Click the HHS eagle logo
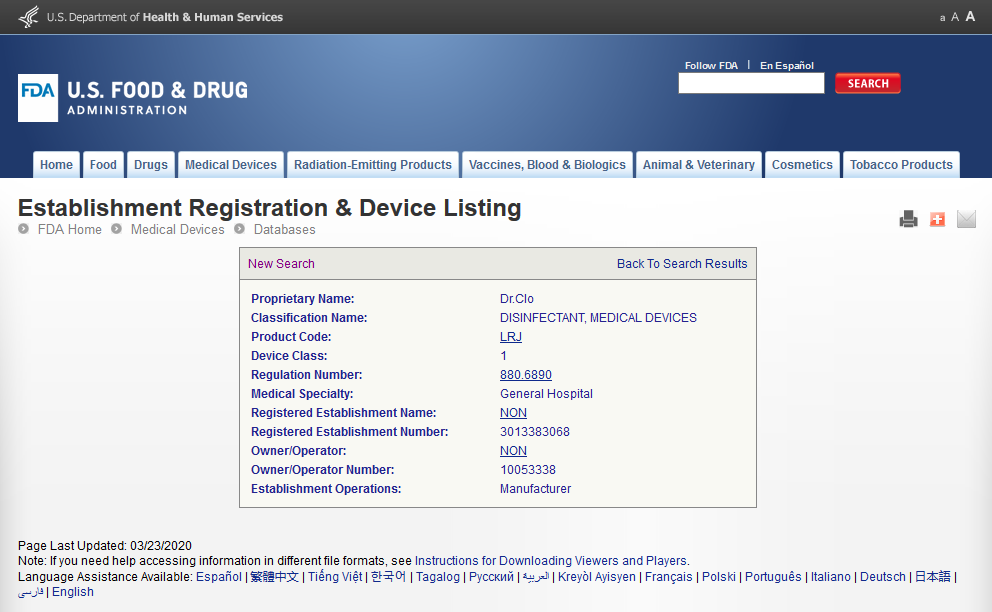The image size is (992, 612). click(29, 17)
